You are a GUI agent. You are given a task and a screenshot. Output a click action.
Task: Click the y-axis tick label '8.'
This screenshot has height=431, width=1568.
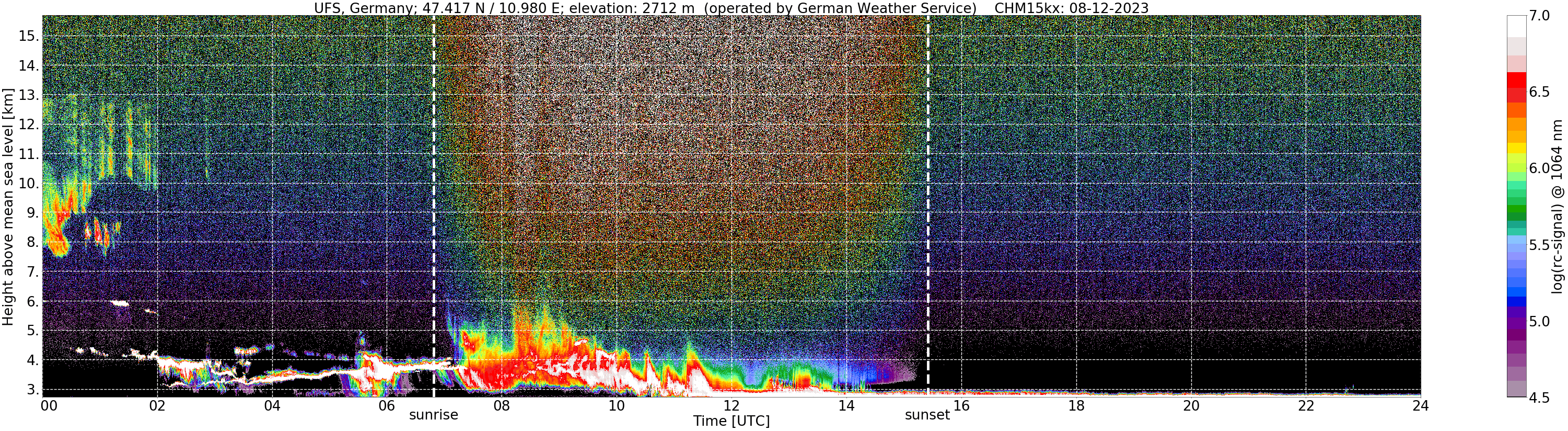point(33,242)
